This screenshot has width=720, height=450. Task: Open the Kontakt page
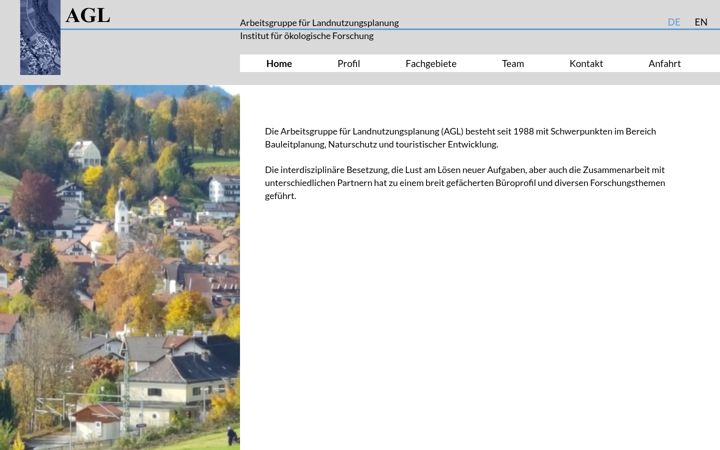pyautogui.click(x=586, y=63)
